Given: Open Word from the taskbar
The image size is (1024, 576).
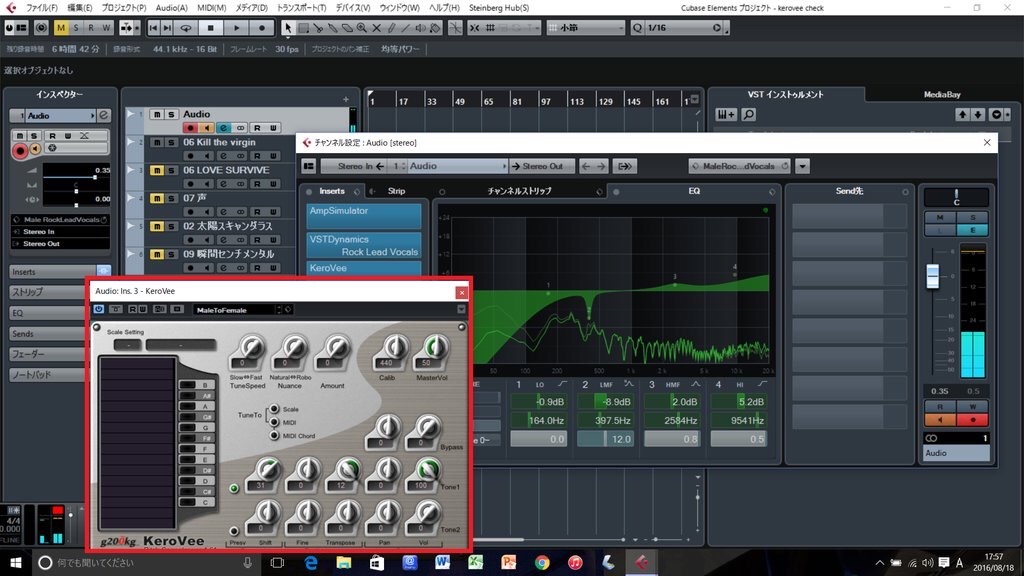Looking at the screenshot, I should [x=442, y=562].
